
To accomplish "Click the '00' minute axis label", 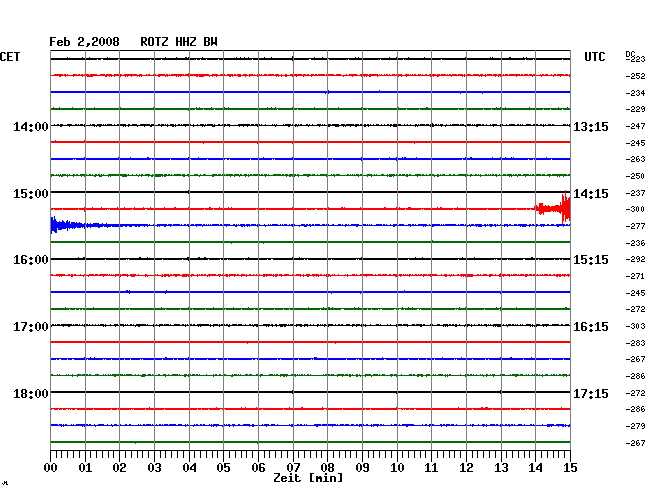I will [51, 468].
